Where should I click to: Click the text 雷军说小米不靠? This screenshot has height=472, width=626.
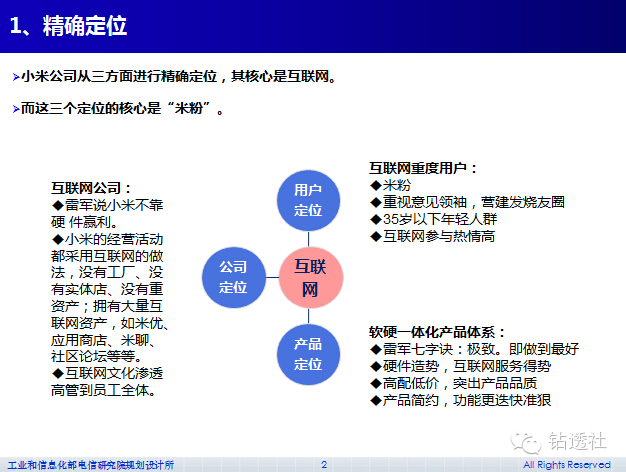pos(114,205)
